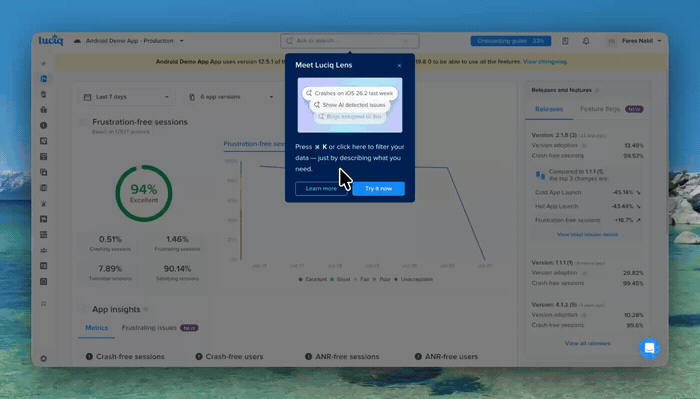Toggle the Poor legend item

[x=382, y=279]
